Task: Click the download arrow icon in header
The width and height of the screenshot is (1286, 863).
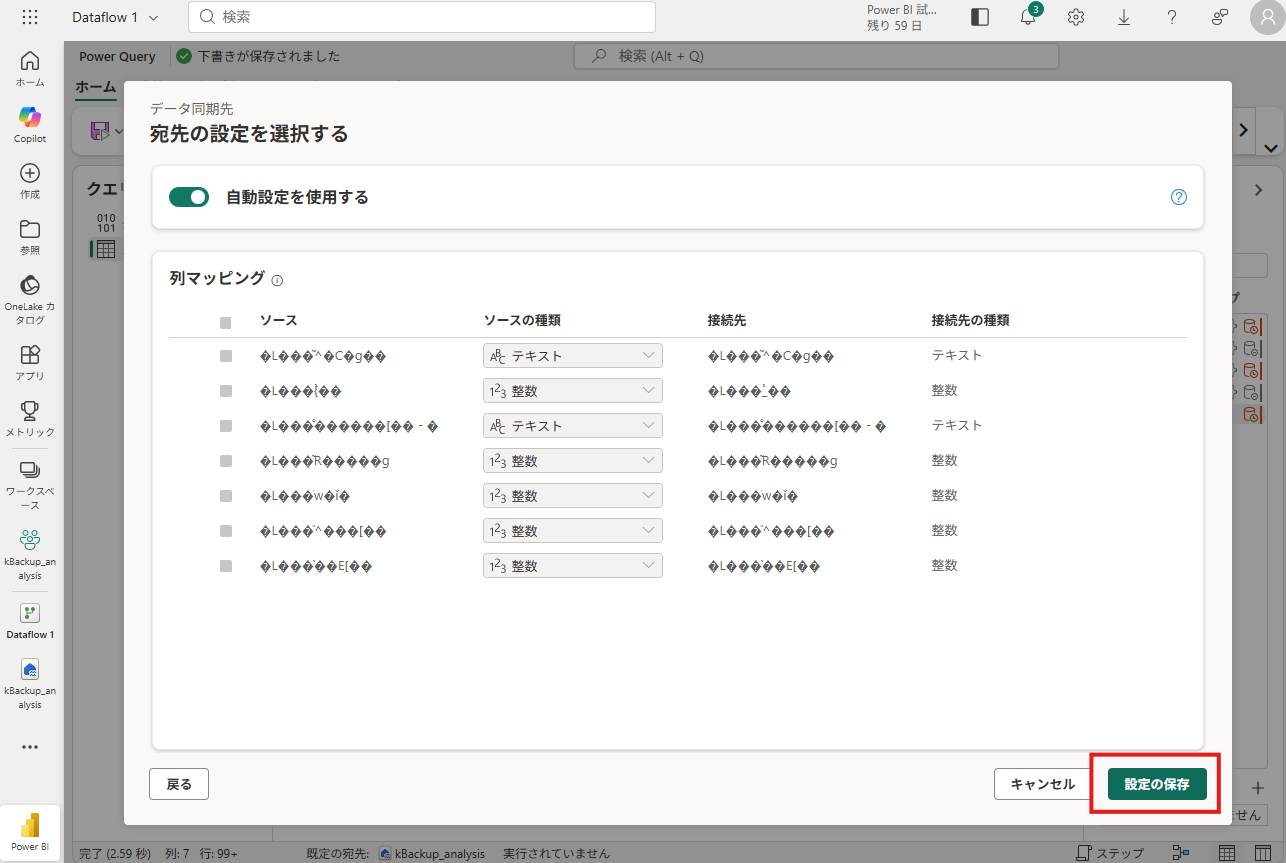Action: tap(1124, 17)
